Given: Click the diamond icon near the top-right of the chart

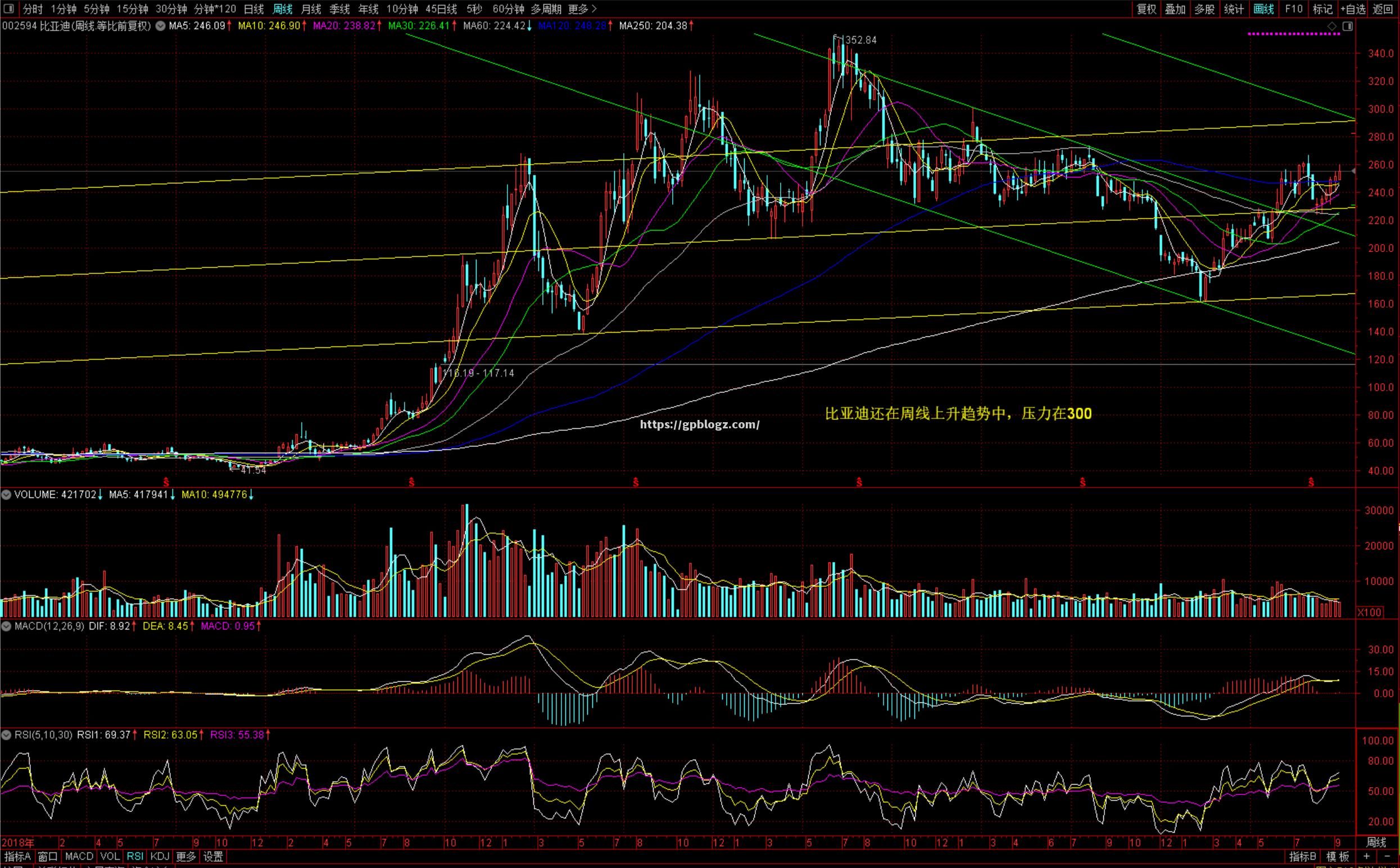Looking at the screenshot, I should coord(1332,26).
